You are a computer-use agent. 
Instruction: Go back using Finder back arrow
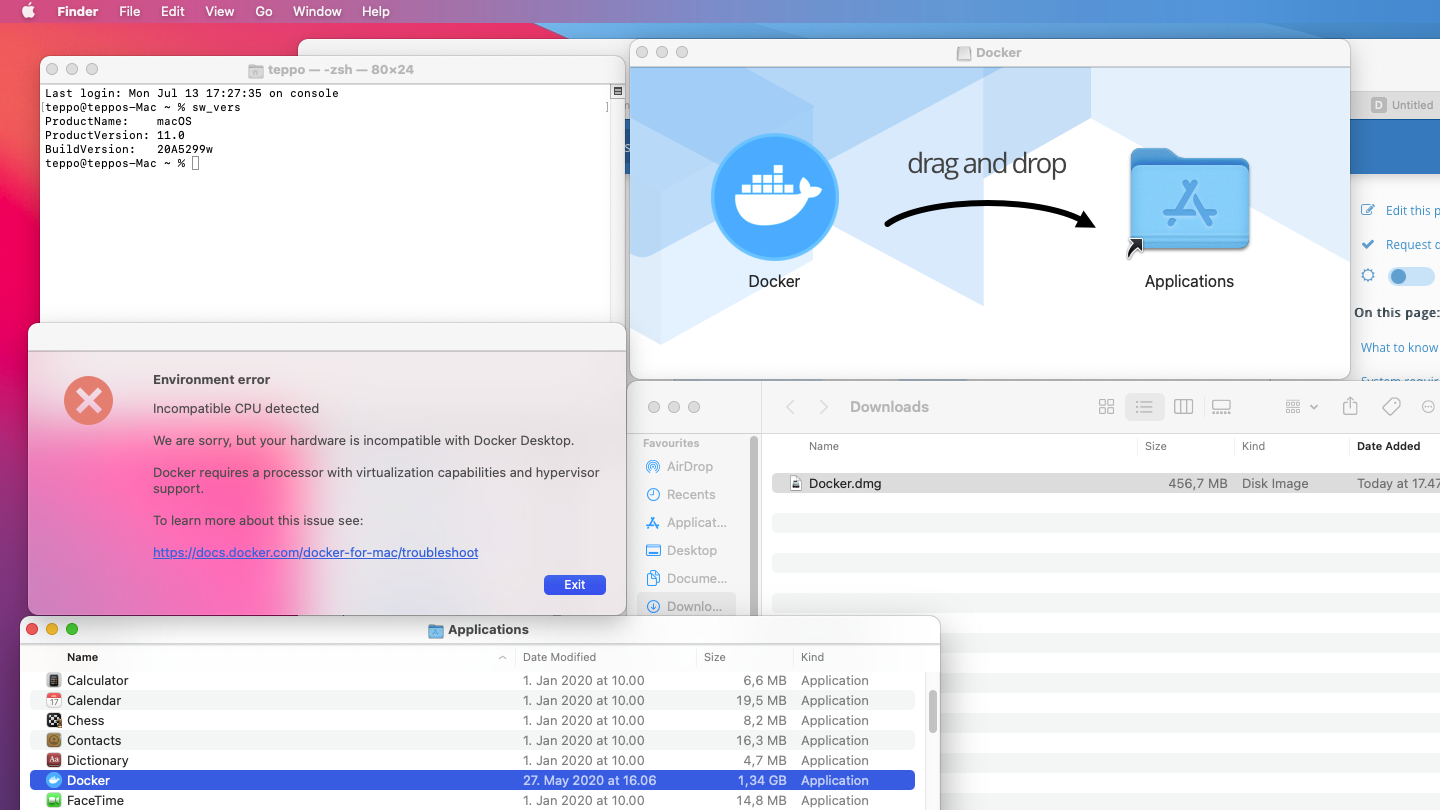coord(790,407)
